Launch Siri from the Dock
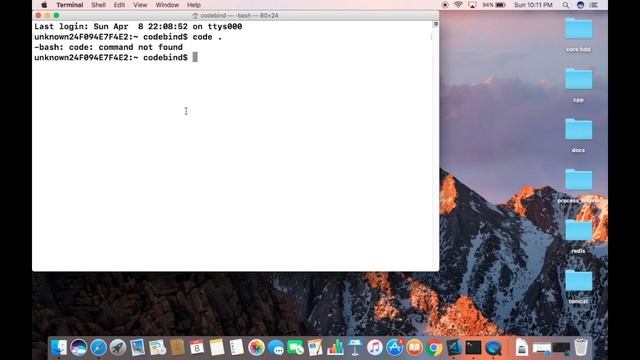Image resolution: width=640 pixels, height=360 pixels. (78, 348)
